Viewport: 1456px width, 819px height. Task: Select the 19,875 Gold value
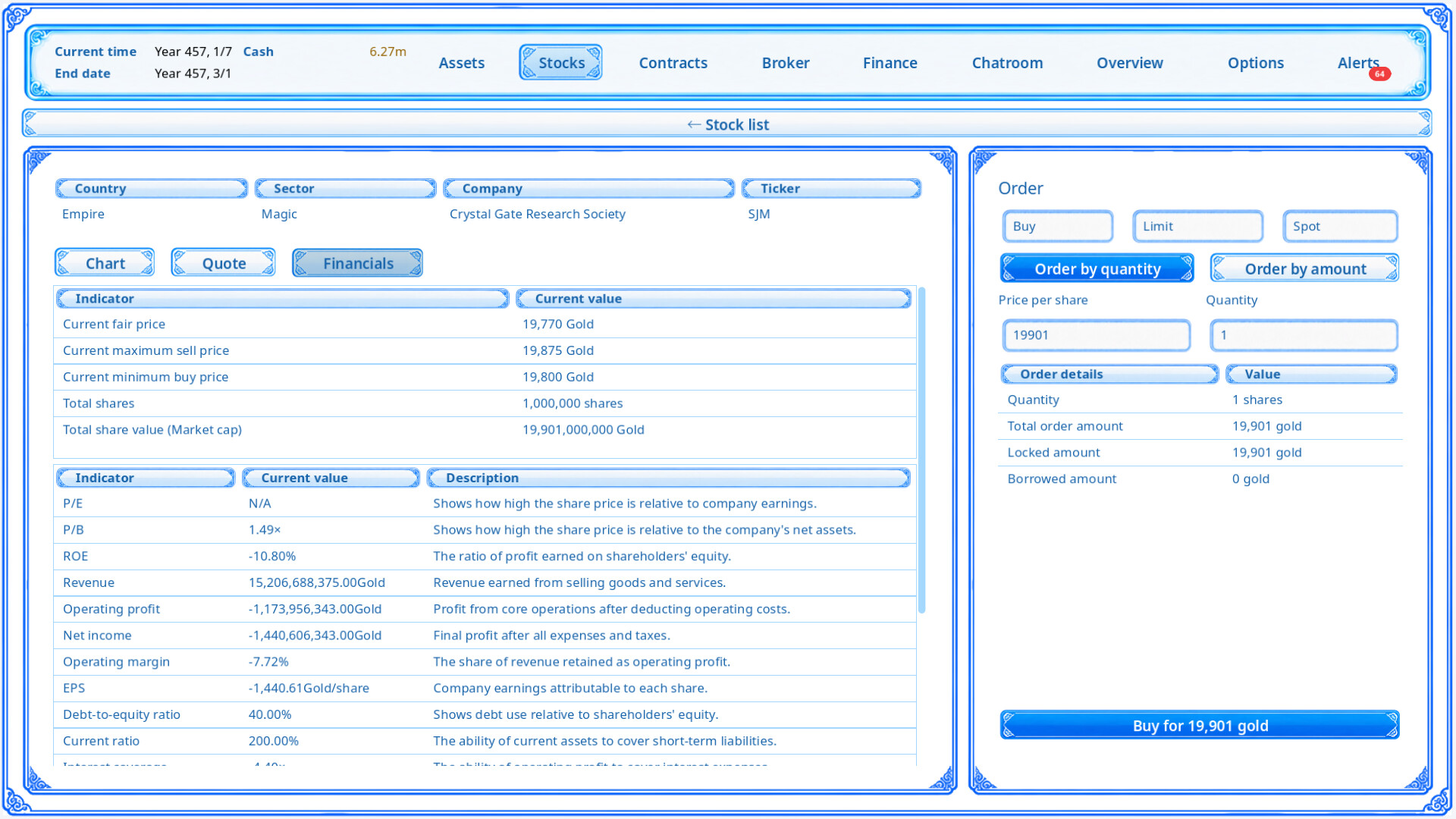tap(558, 350)
